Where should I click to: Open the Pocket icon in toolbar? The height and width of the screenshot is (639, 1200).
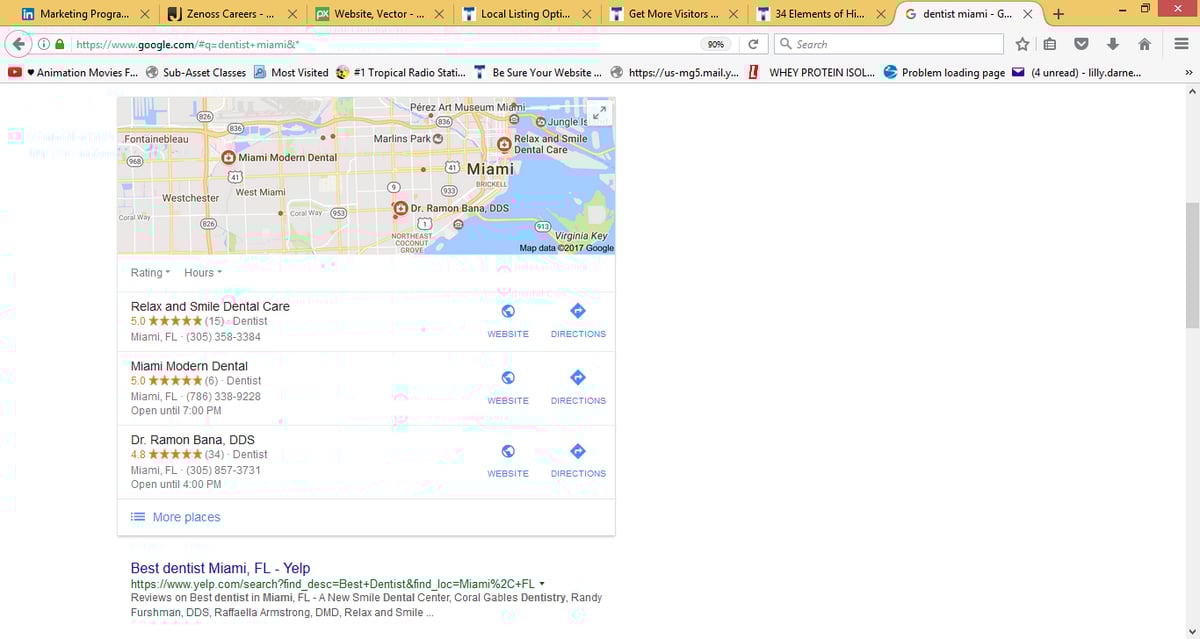pyautogui.click(x=1081, y=44)
